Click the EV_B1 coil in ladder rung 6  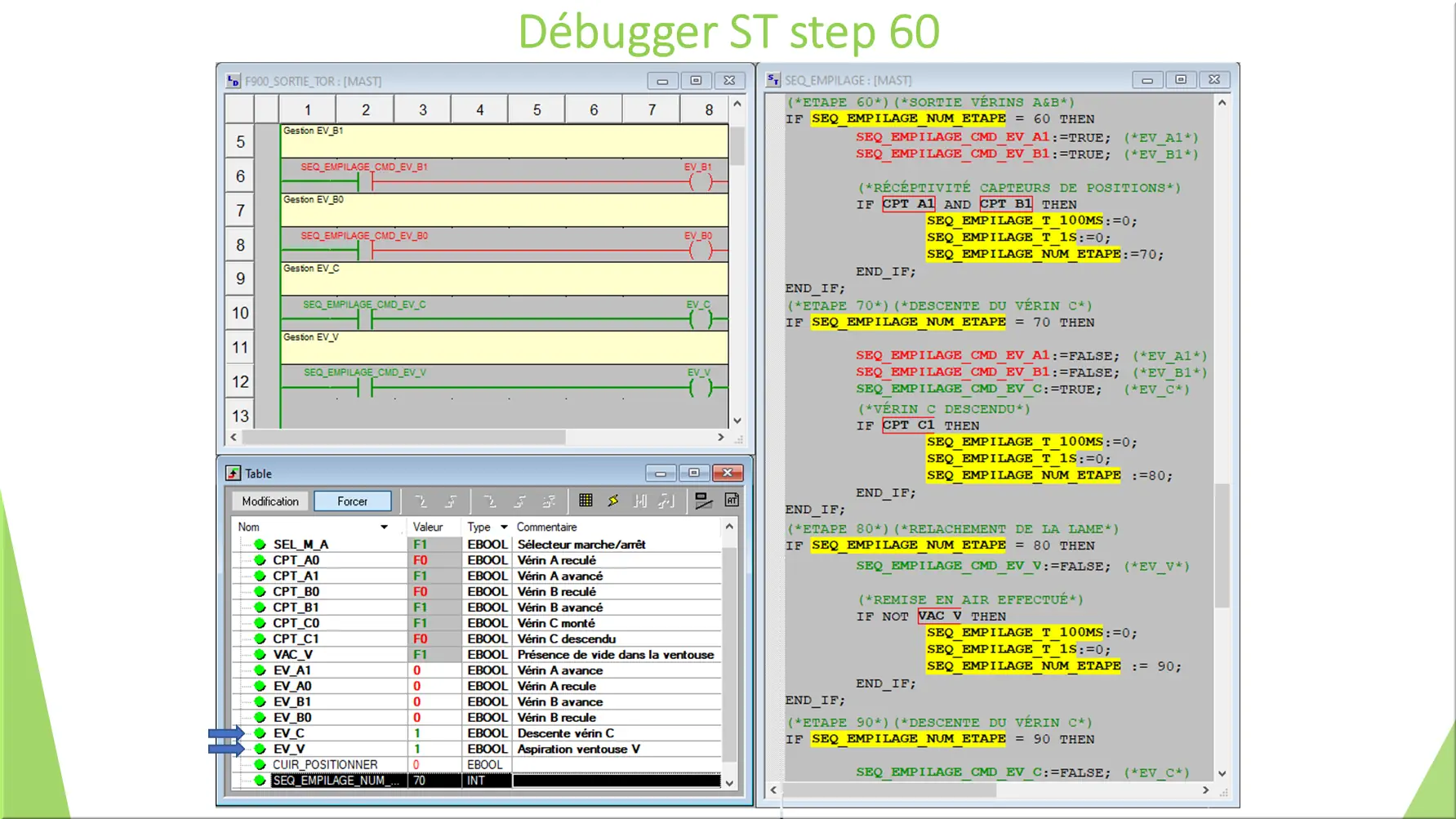[x=701, y=181]
